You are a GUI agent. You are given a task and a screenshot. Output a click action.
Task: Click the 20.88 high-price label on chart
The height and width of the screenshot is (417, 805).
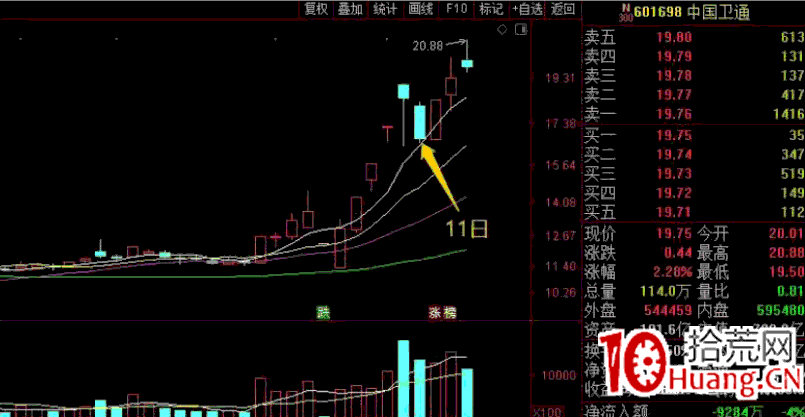(x=427, y=46)
